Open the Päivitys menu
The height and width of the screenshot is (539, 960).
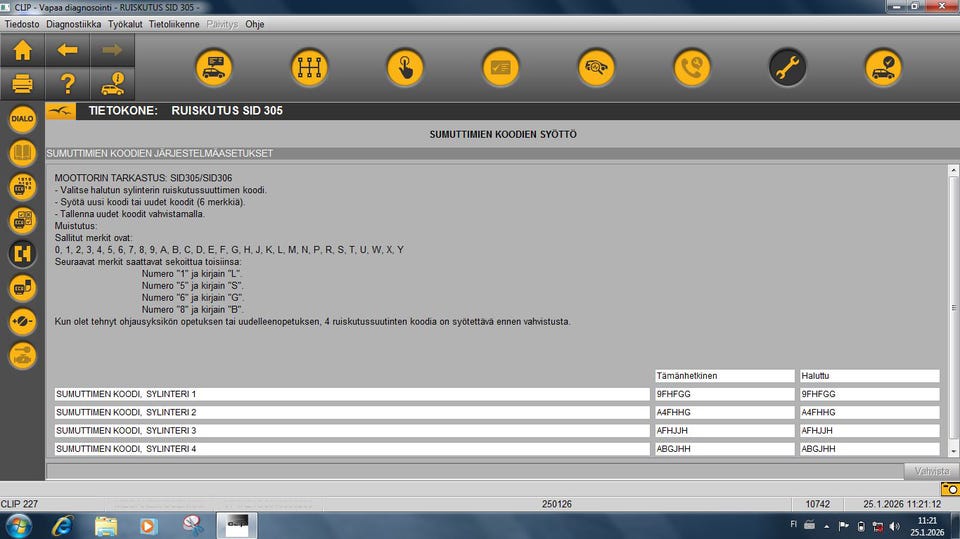pos(222,24)
